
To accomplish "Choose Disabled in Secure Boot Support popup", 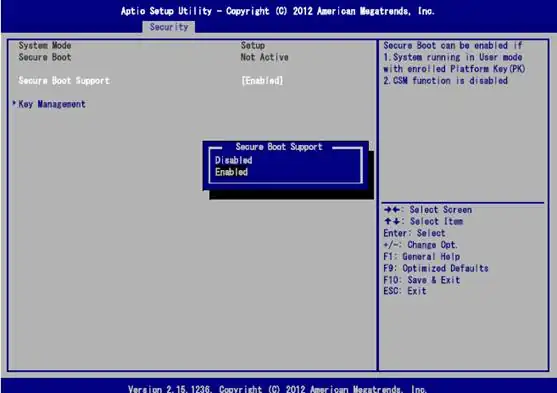I will coord(233,160).
